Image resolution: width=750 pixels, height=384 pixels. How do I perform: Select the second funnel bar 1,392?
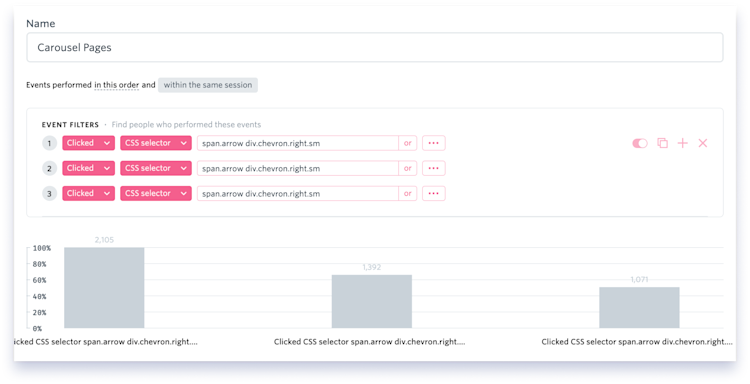coord(372,301)
